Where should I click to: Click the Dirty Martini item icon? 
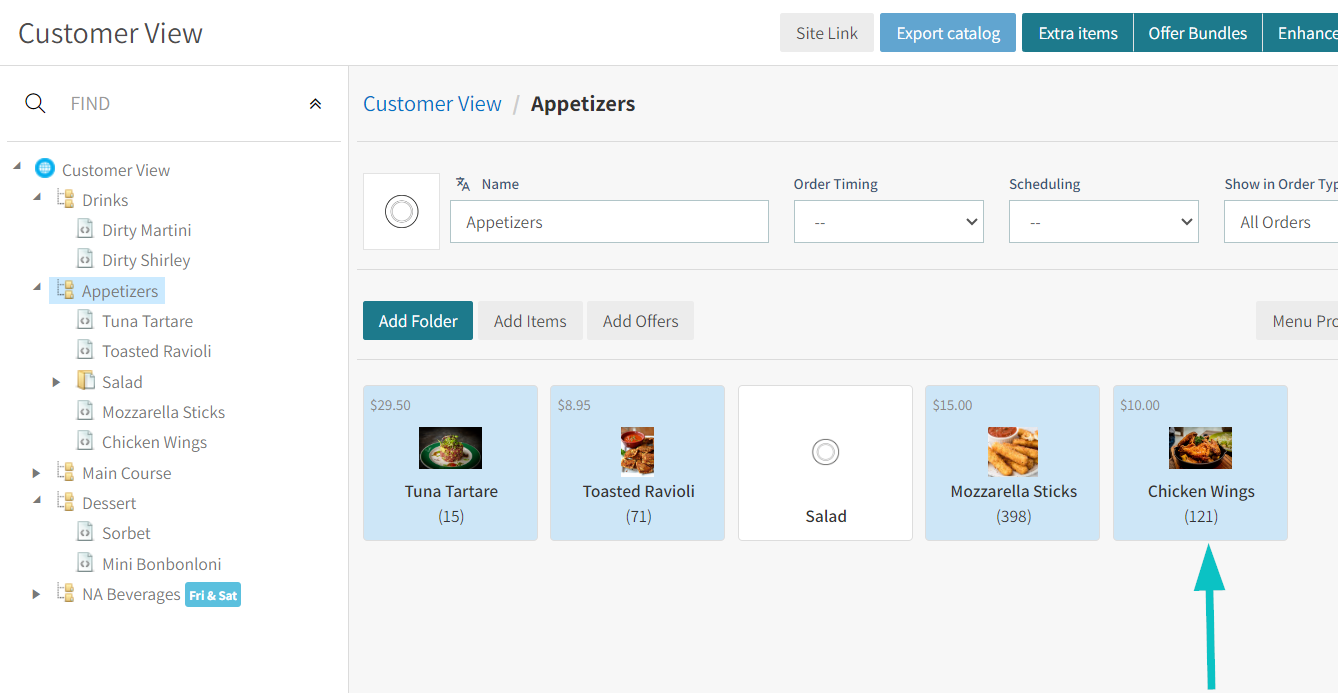[x=86, y=229]
